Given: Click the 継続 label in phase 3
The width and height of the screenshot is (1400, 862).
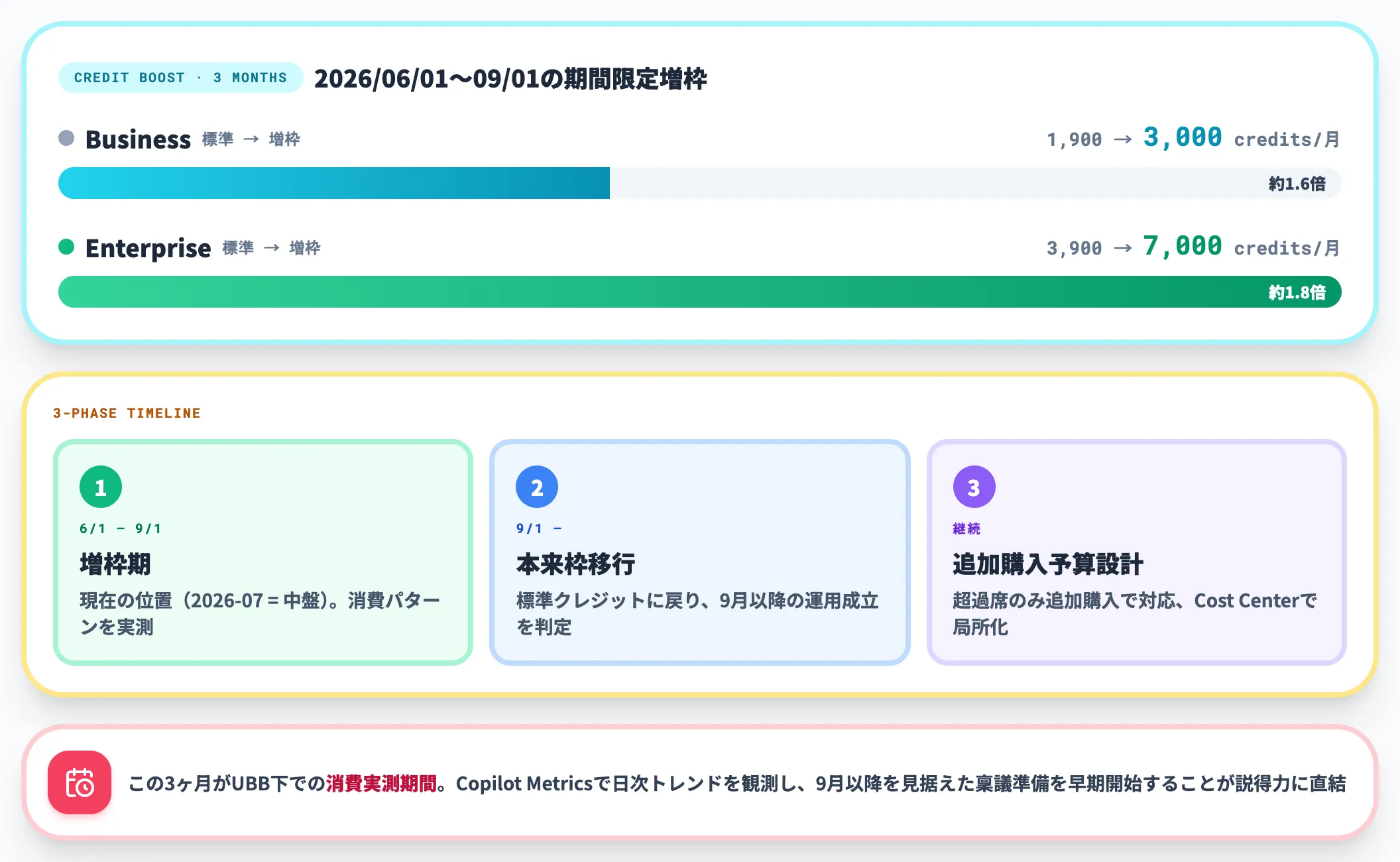Looking at the screenshot, I should click(x=966, y=528).
